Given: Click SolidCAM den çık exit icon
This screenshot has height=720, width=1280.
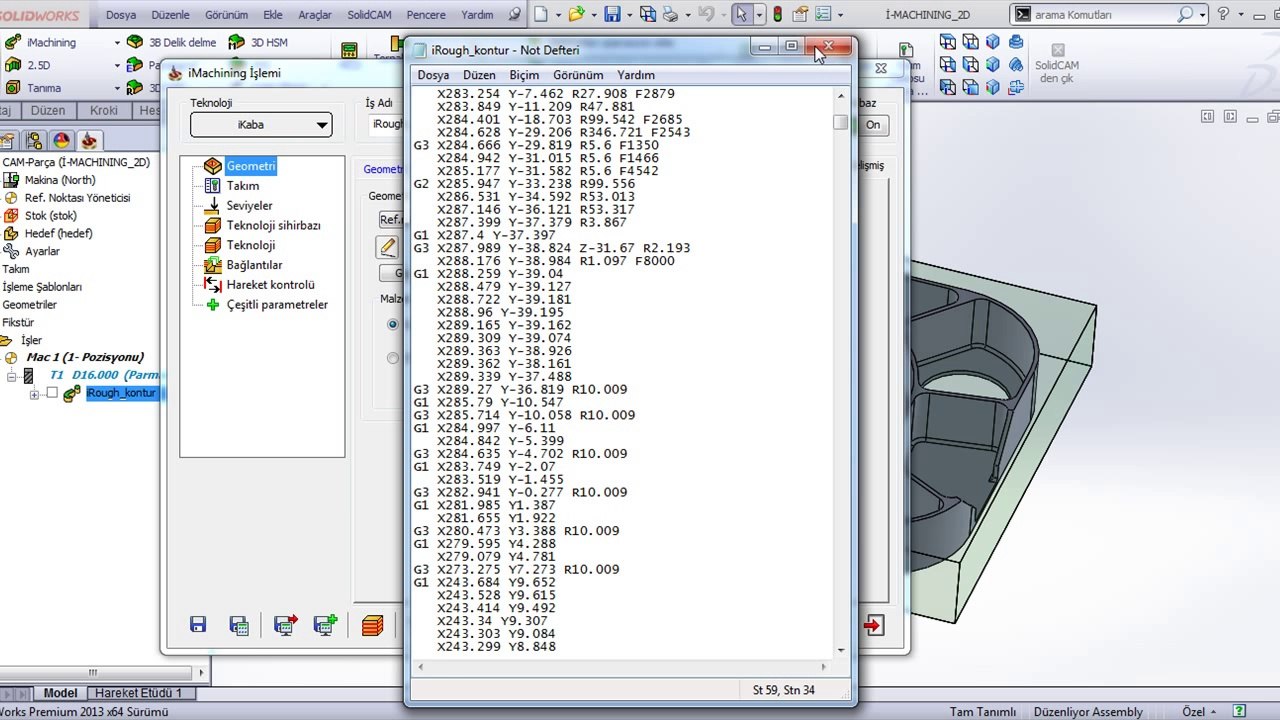Looking at the screenshot, I should point(1058,50).
